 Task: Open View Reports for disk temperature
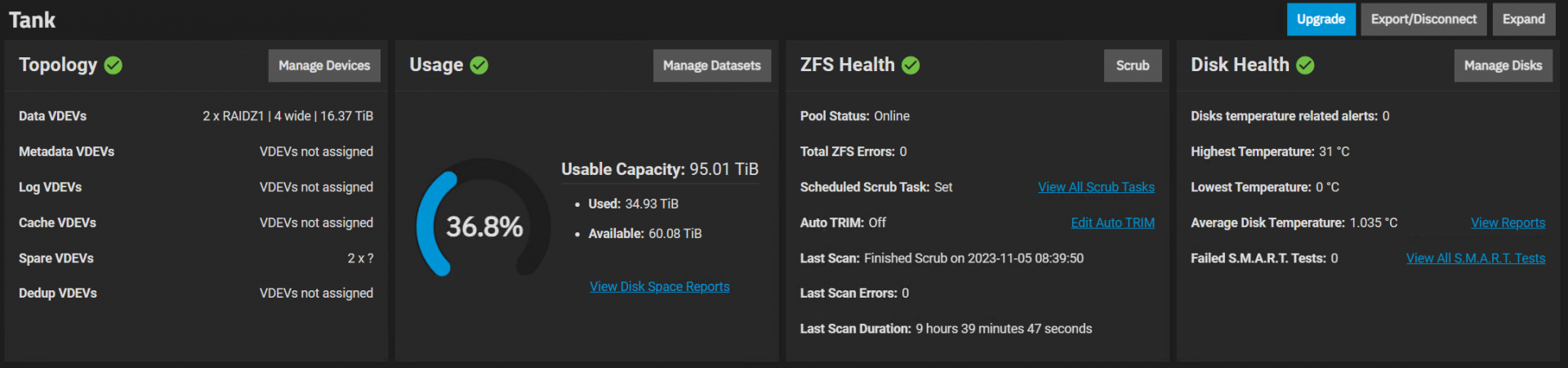[x=1508, y=222]
